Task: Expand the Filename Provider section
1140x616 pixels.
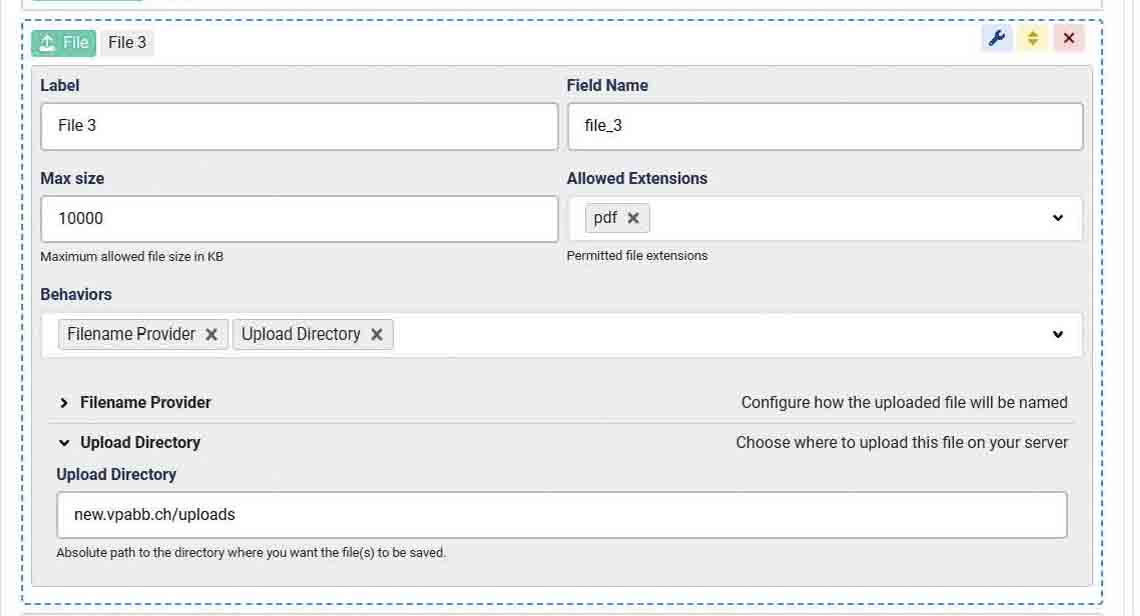Action: [145, 402]
